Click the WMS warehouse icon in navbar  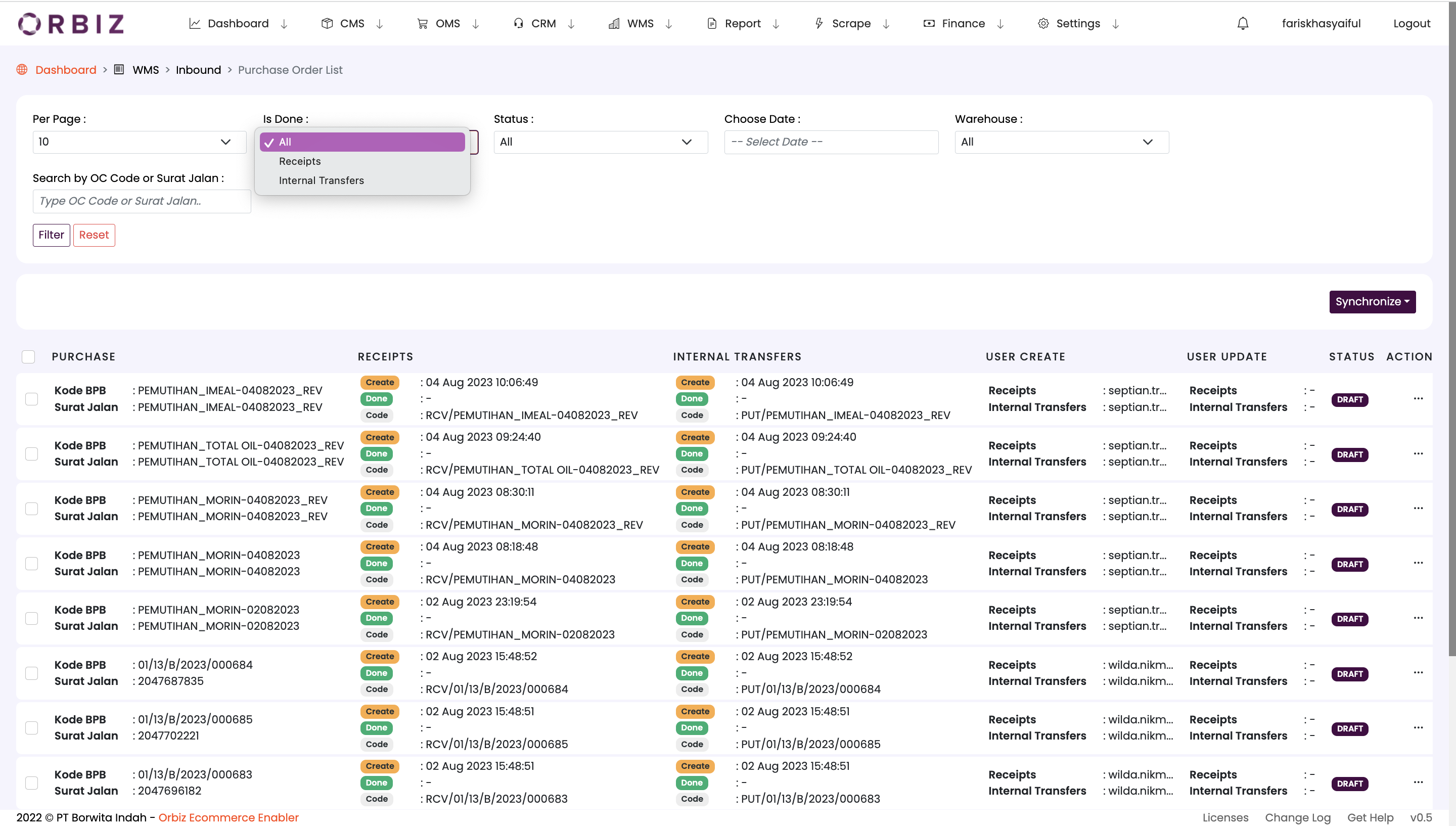pos(614,23)
